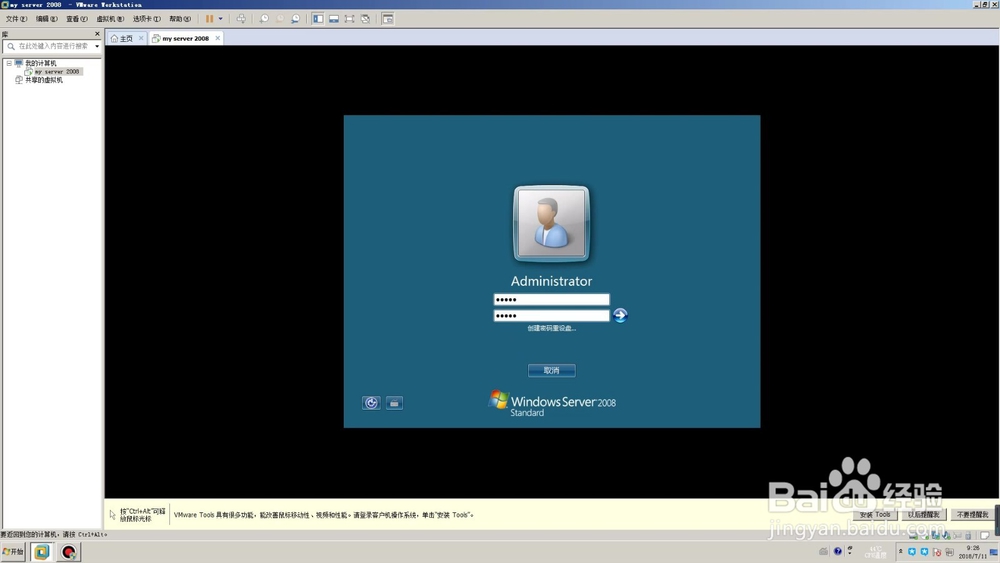1000x563 pixels.
Task: Pause the virtual machine with the toolbar pause icon
Action: (209, 18)
